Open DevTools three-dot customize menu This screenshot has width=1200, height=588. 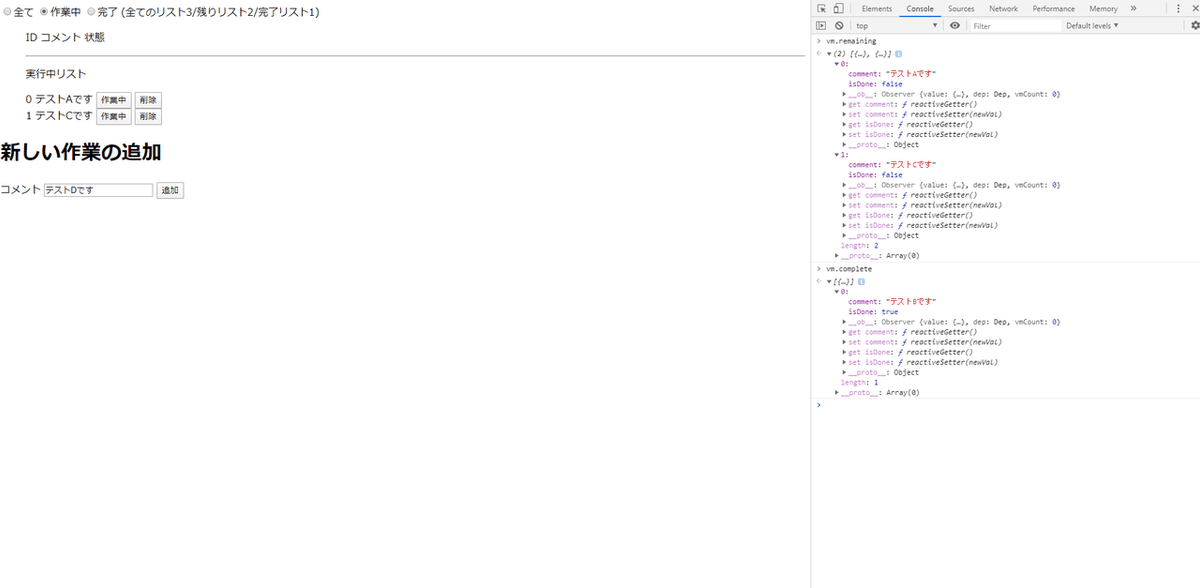[1178, 8]
